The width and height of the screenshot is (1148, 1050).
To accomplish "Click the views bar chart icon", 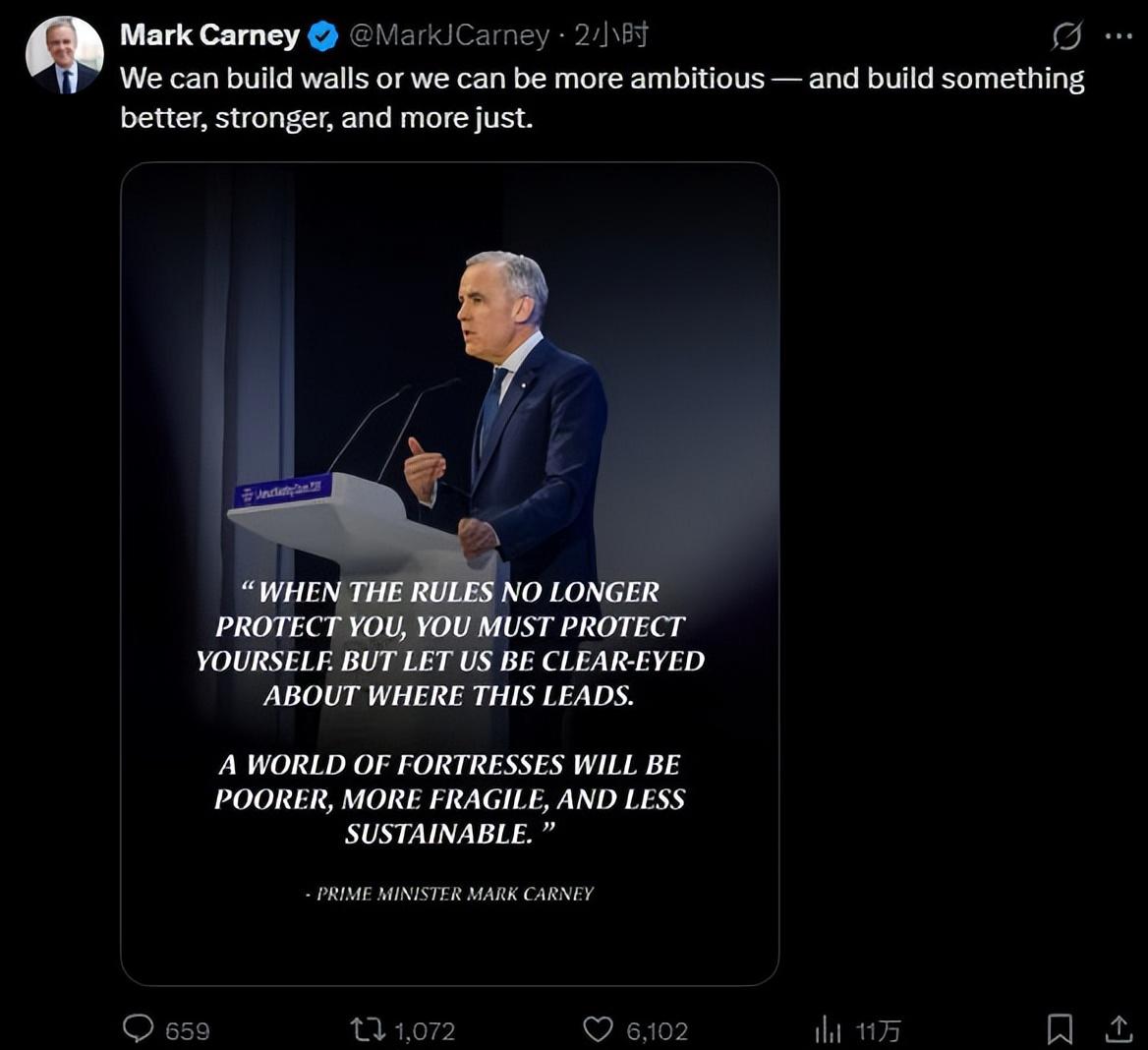I will pos(828,1029).
